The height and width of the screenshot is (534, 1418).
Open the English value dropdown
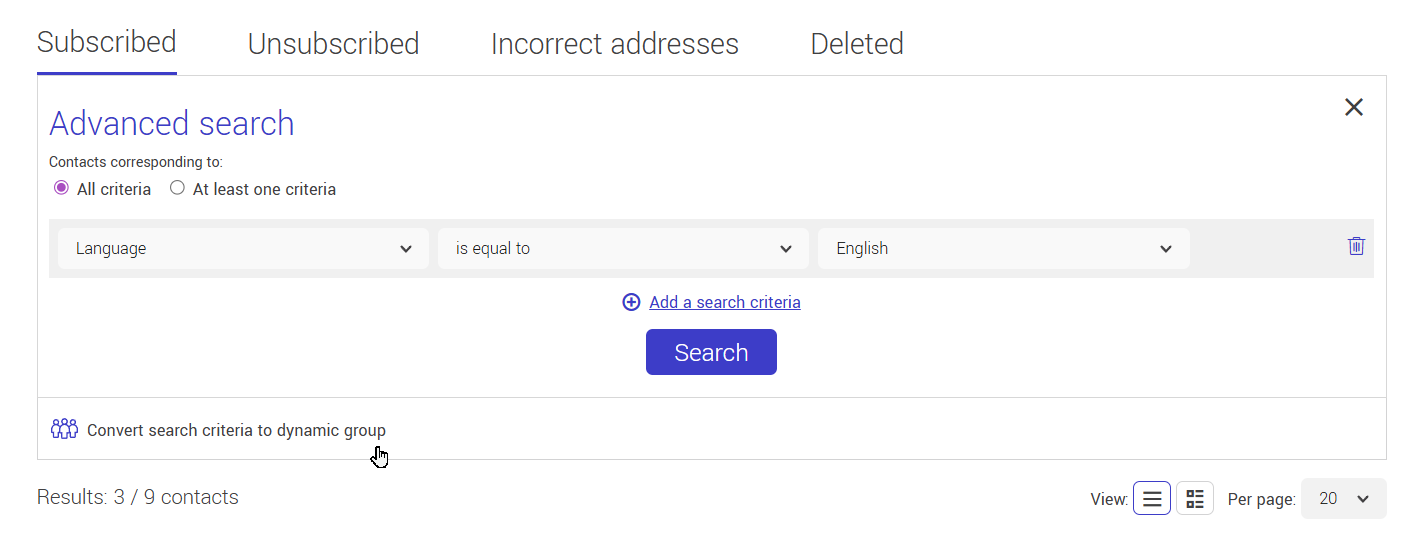click(1004, 248)
